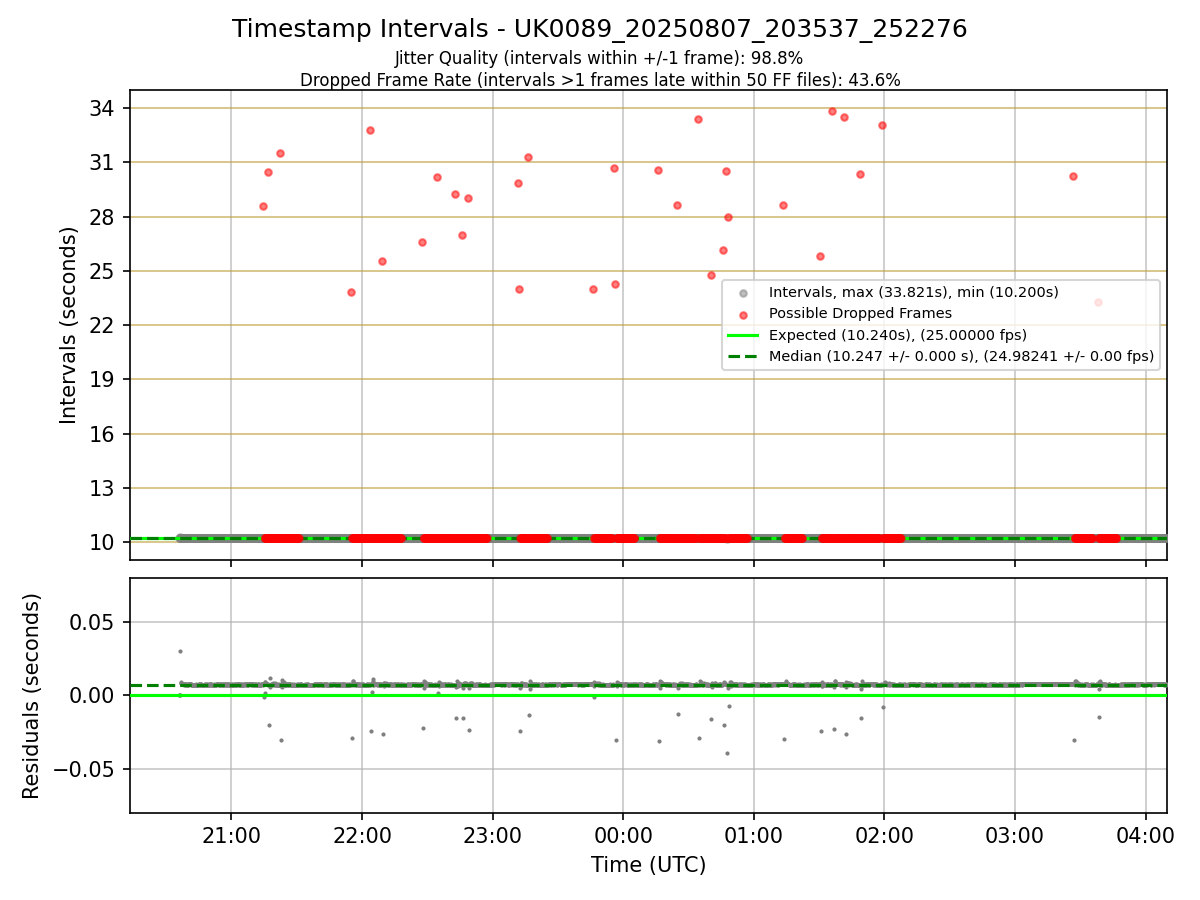Click the 10 tick on intervals axis
This screenshot has height=900, width=1200.
tap(104, 542)
